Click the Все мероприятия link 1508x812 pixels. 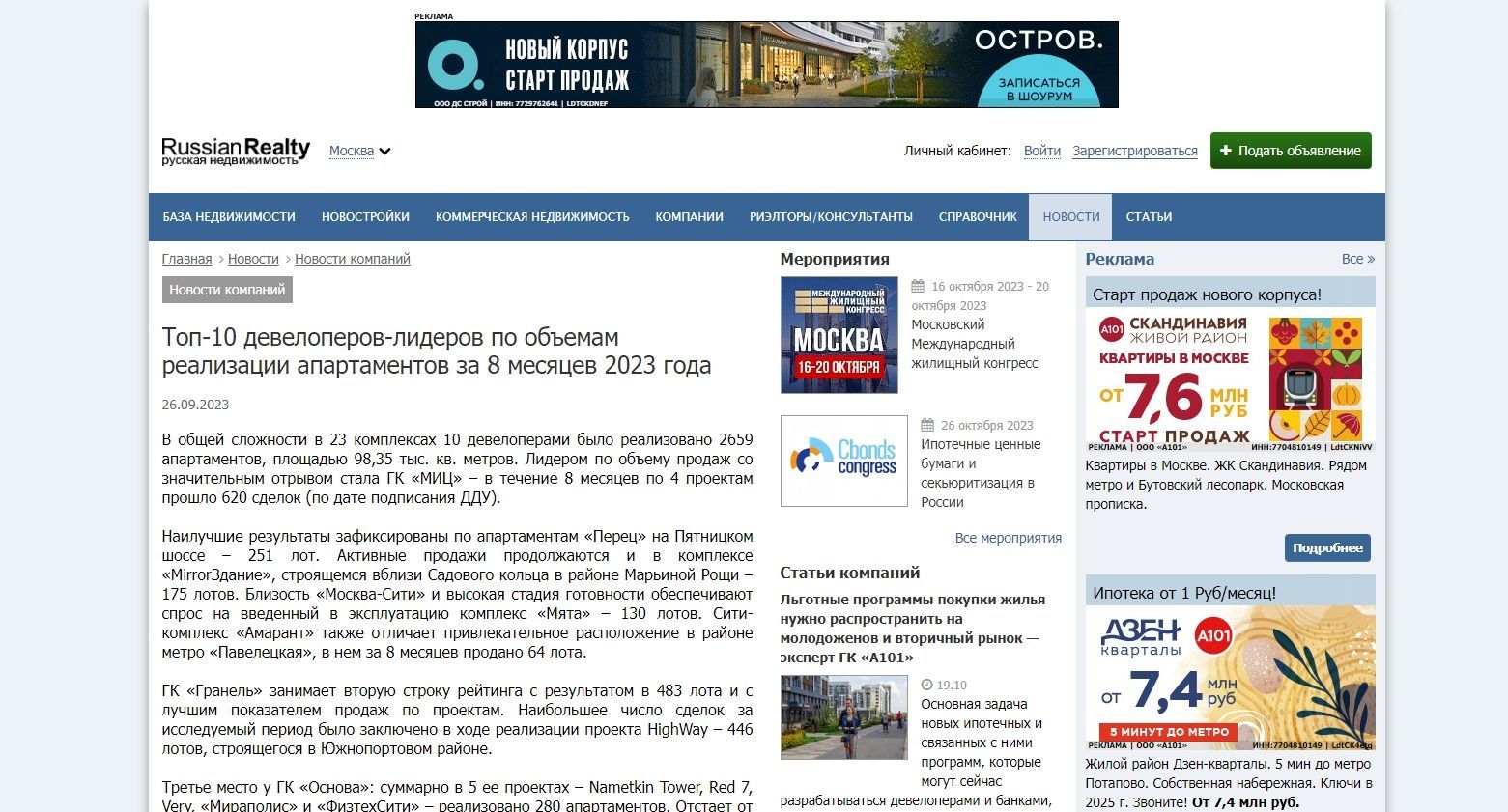point(1008,538)
